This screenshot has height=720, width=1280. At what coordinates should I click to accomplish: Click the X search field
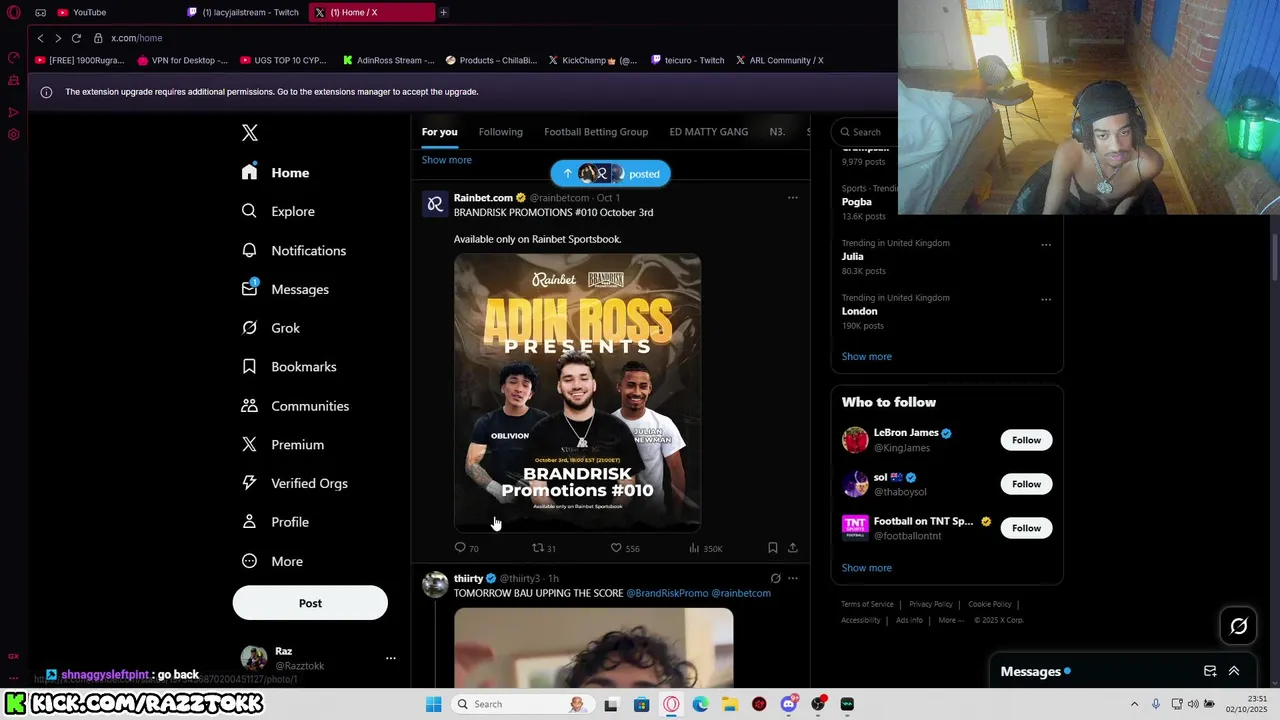pos(867,132)
